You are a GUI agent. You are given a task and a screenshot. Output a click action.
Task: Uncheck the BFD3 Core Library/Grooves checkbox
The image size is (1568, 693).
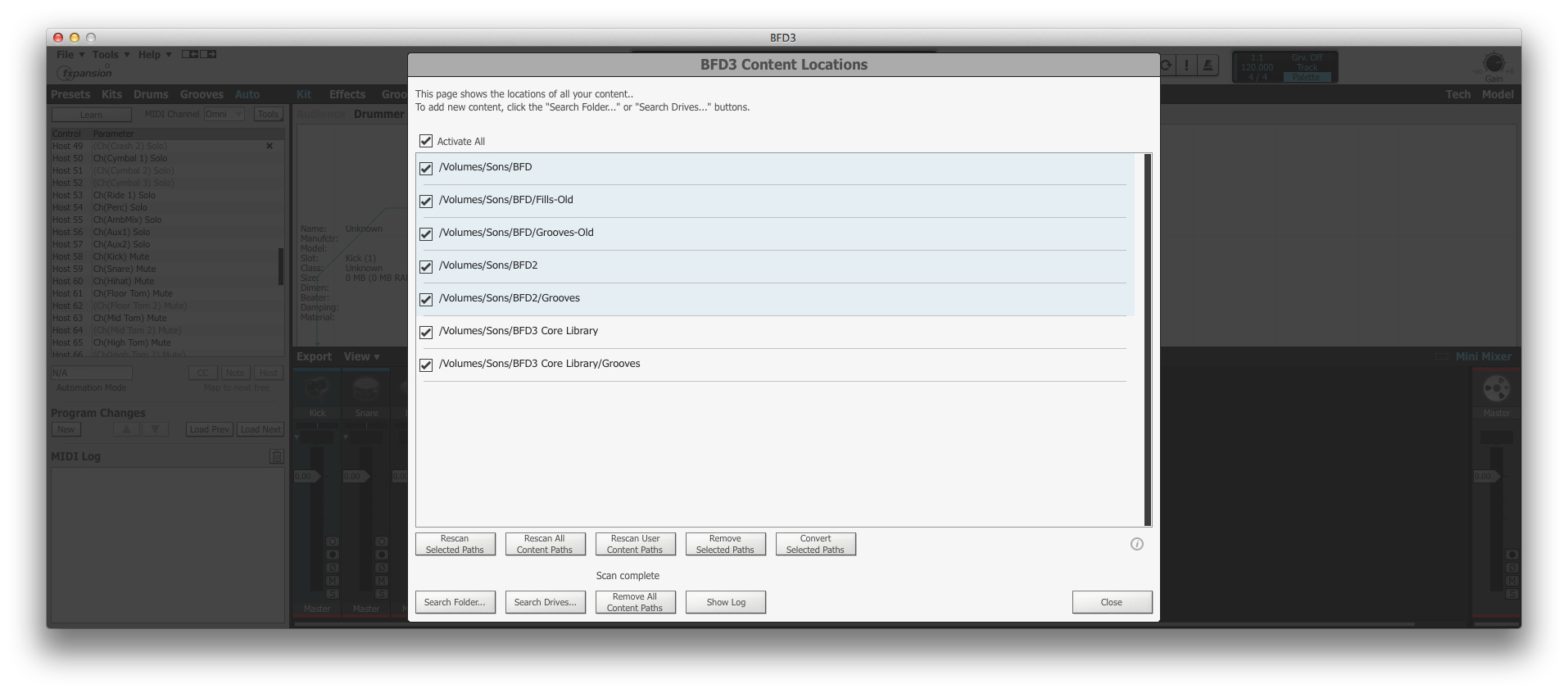tap(426, 365)
